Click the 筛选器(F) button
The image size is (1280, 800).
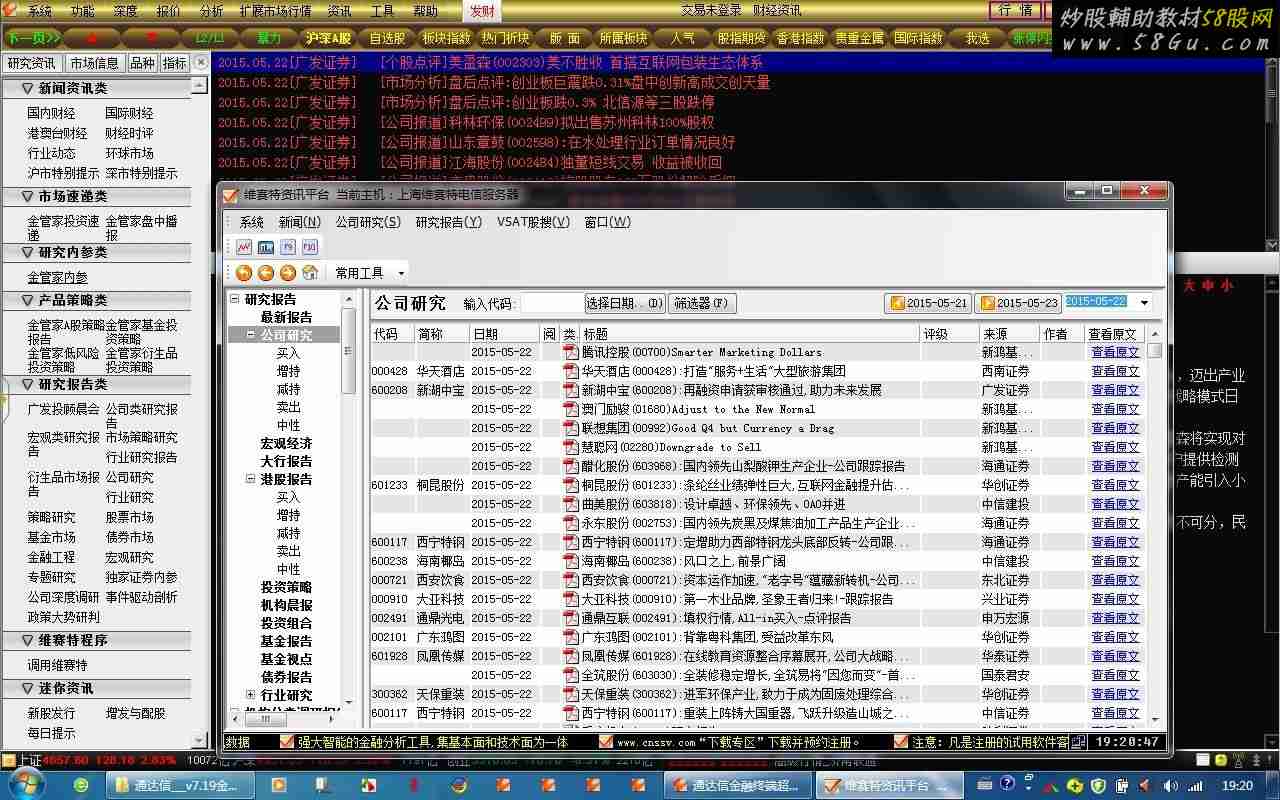701,303
